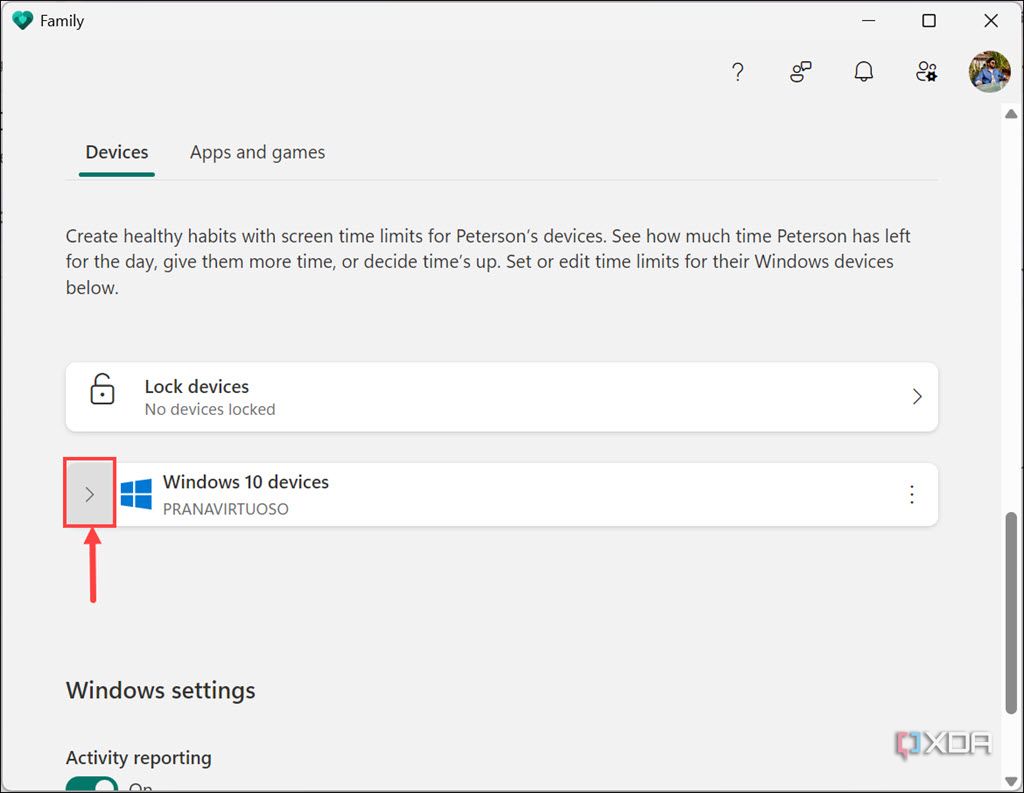Select the PRANAVIRTUOSO device name
1024x793 pixels.
[x=226, y=508]
